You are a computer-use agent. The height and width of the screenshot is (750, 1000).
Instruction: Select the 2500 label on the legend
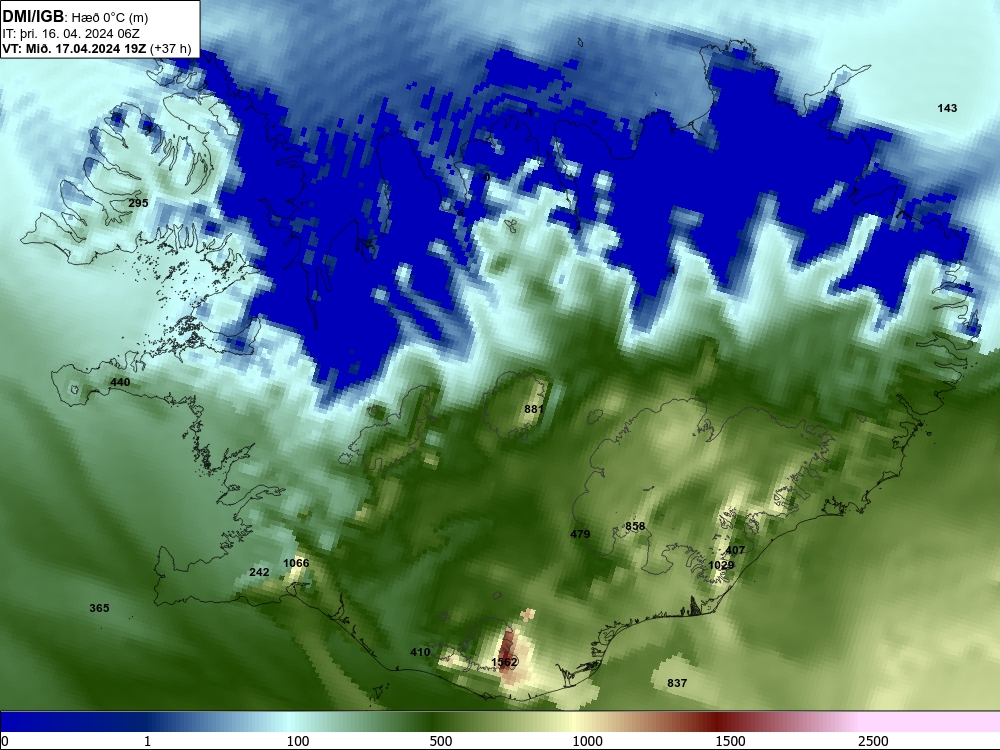[873, 741]
